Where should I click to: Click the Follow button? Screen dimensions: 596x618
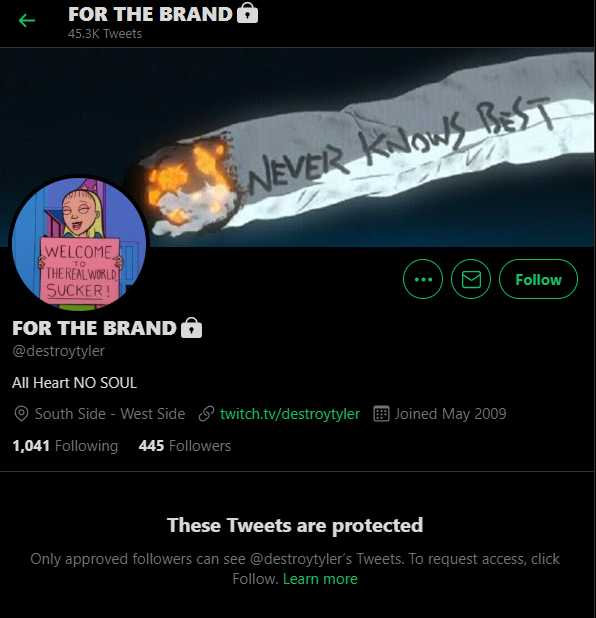tap(538, 279)
